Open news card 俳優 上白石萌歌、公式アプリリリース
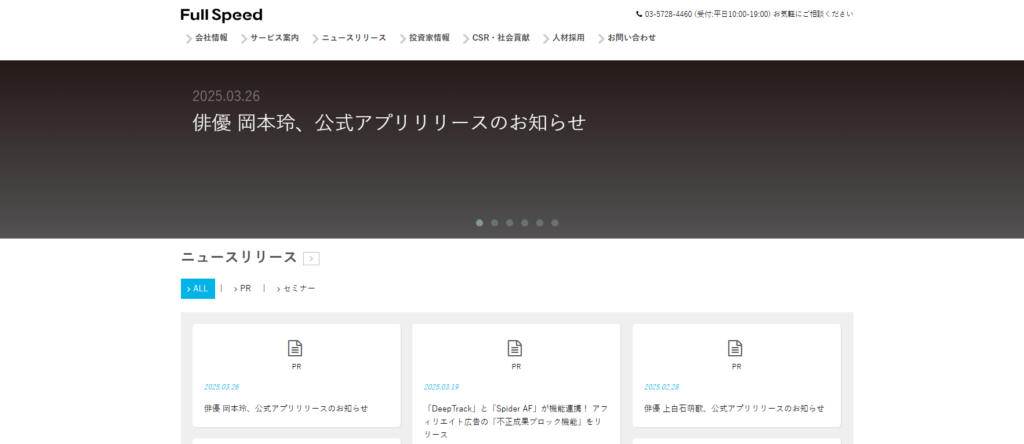1024x444 pixels. [x=734, y=408]
